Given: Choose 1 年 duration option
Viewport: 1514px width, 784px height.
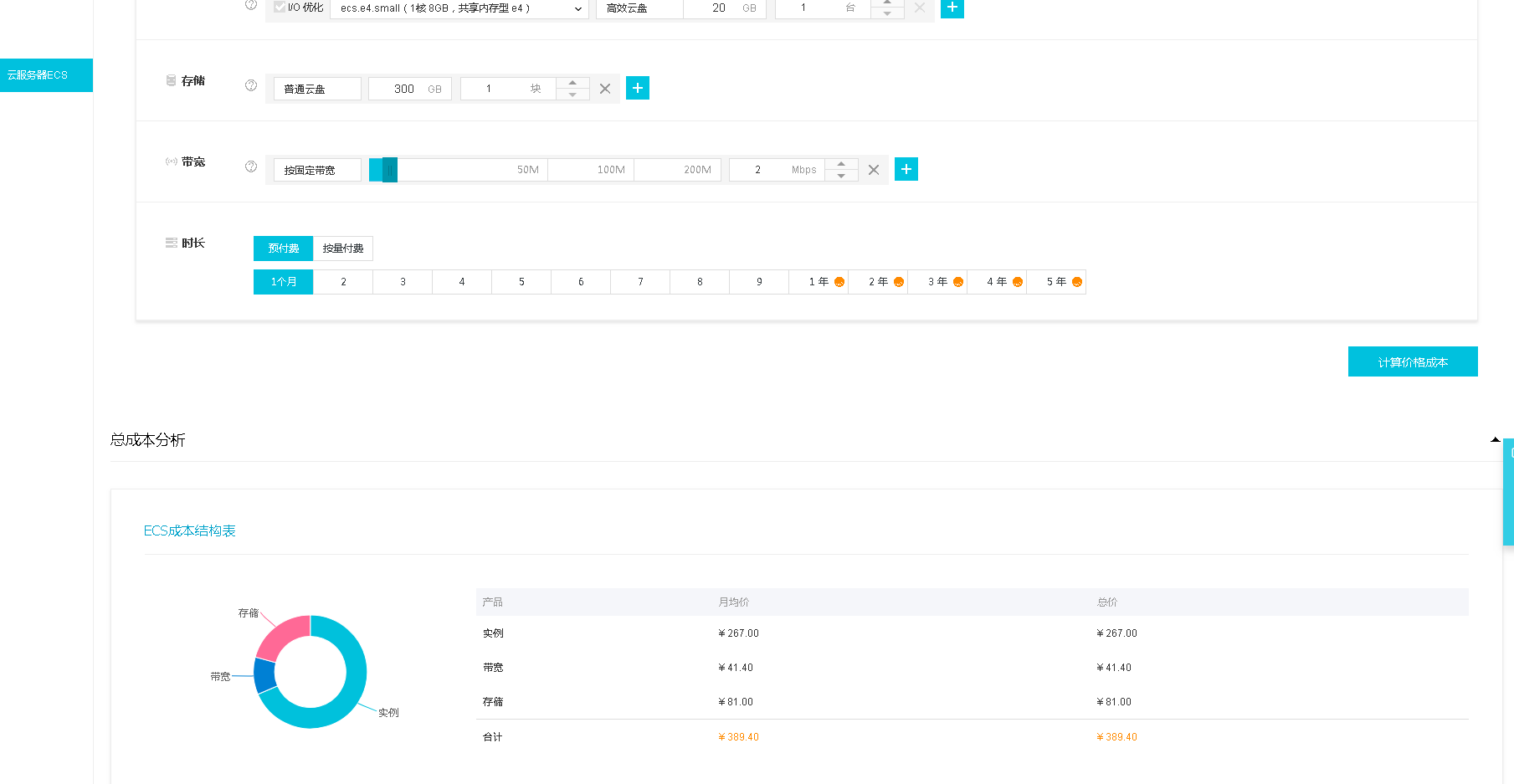Looking at the screenshot, I should 819,282.
